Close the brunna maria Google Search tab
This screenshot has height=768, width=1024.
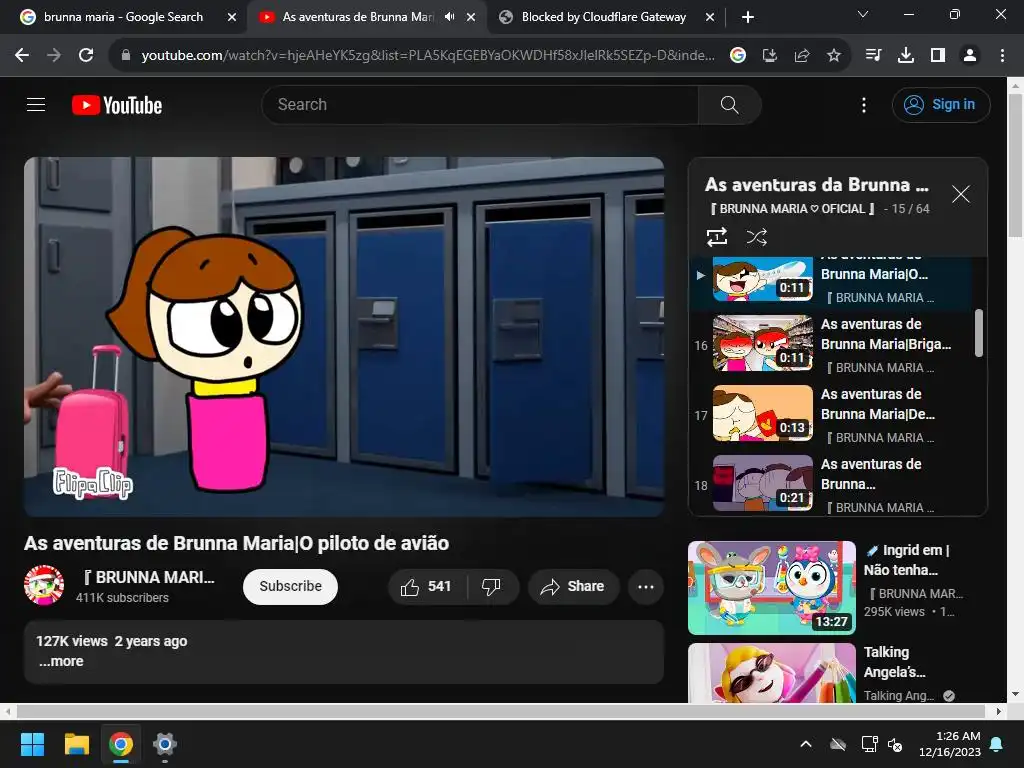(x=232, y=18)
